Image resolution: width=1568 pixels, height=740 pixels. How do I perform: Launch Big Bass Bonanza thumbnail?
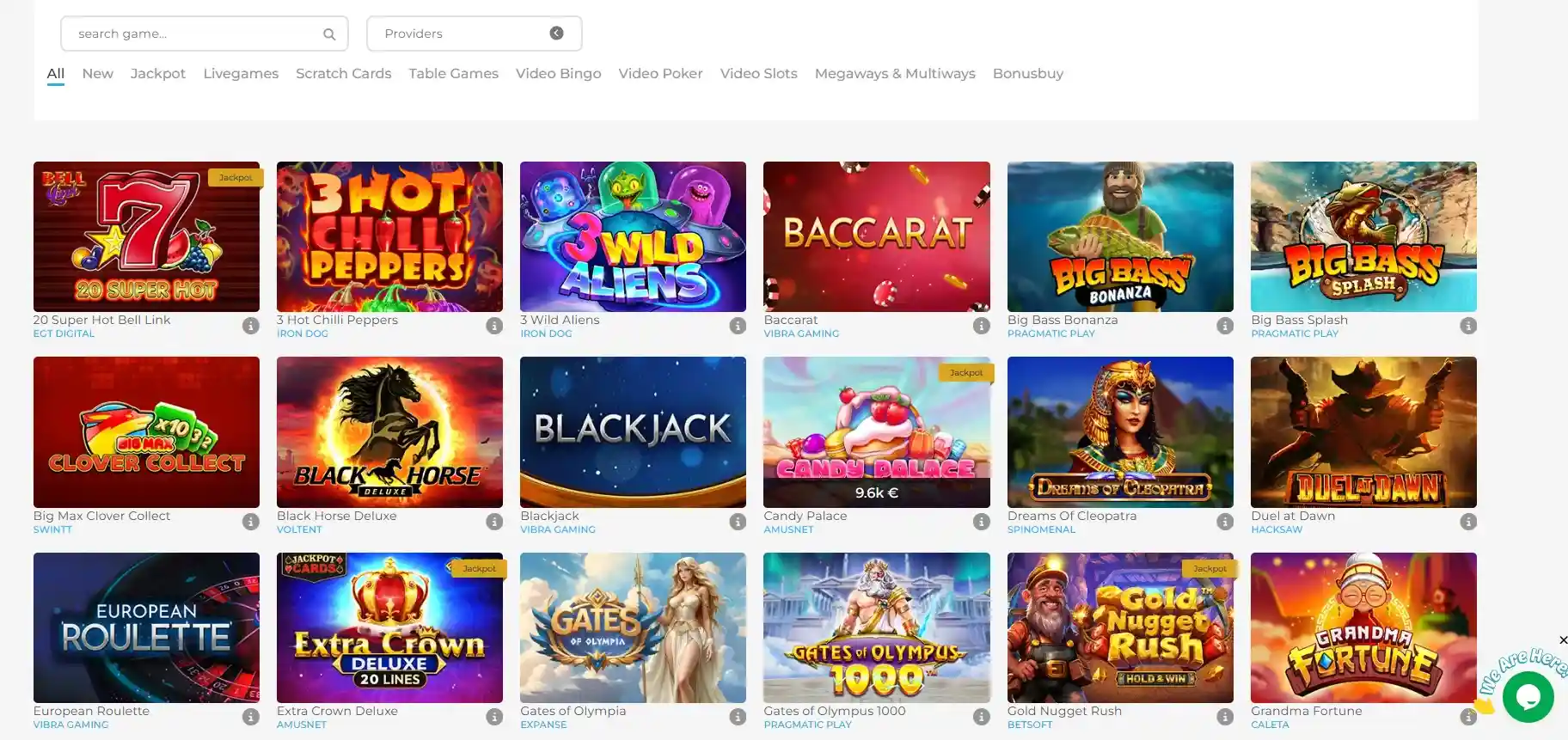[1120, 236]
